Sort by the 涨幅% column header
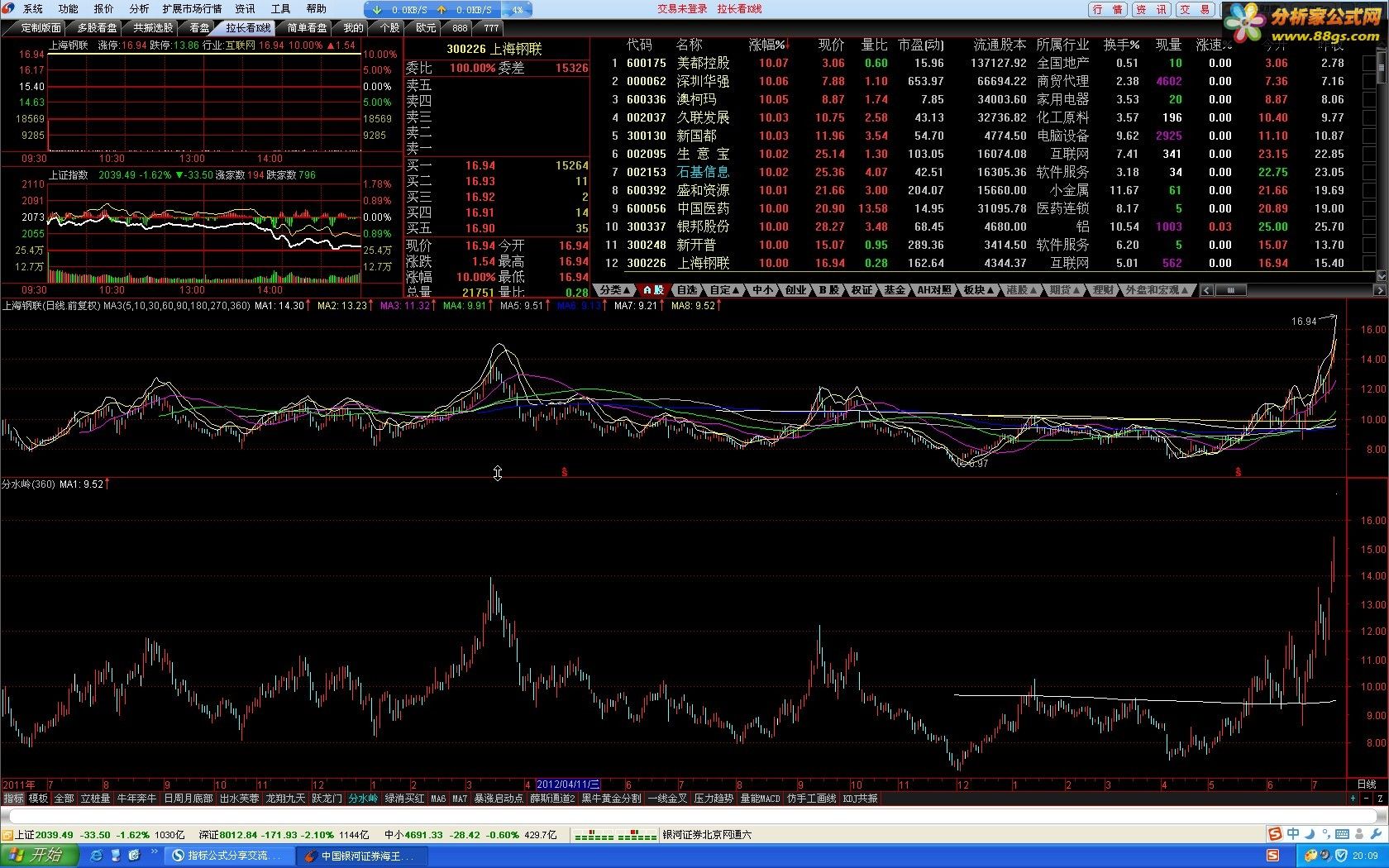 [x=768, y=45]
